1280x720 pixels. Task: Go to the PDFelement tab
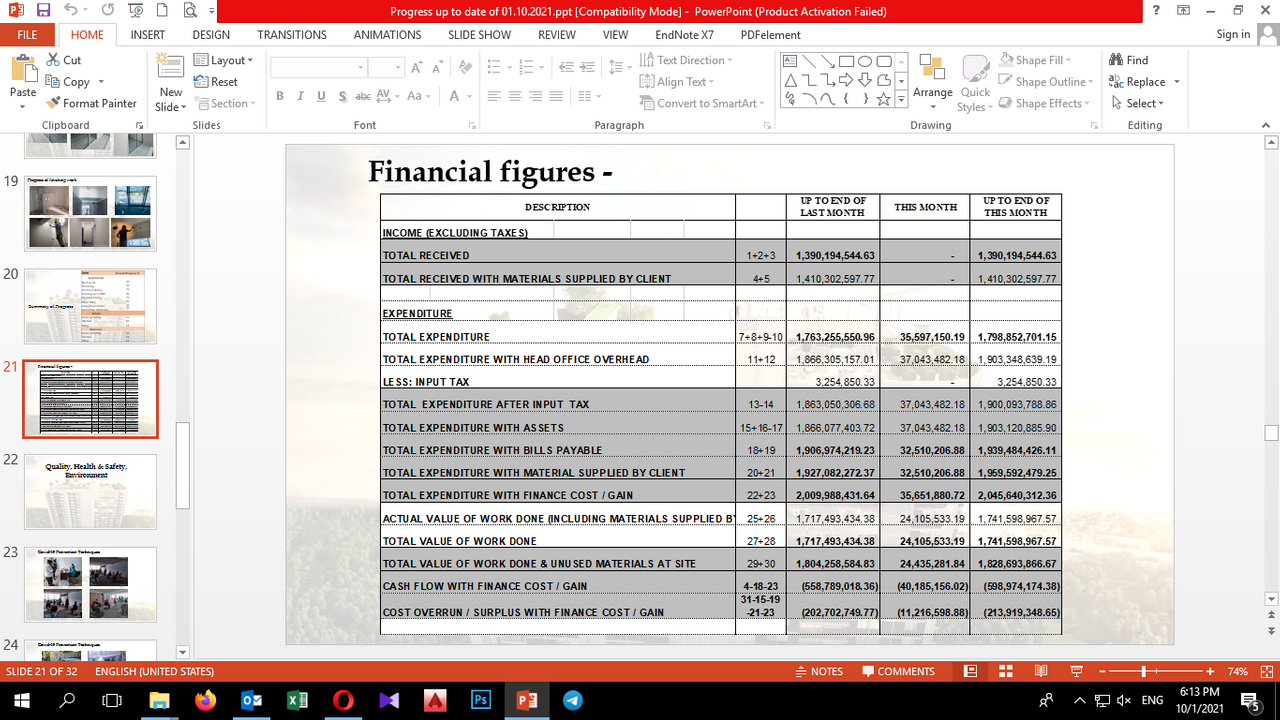[770, 34]
